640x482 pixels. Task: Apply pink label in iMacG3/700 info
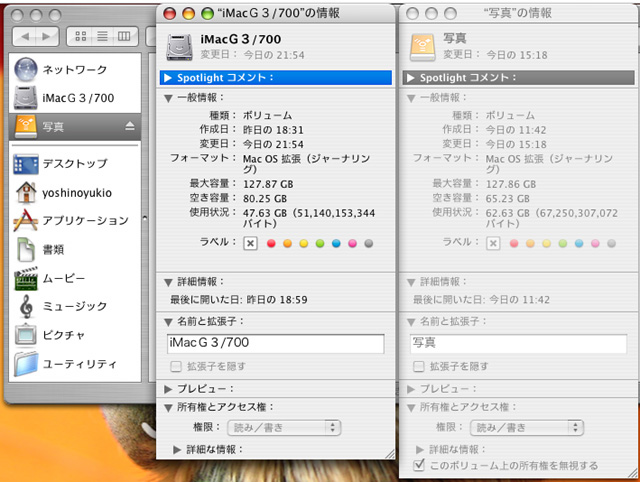click(x=353, y=244)
